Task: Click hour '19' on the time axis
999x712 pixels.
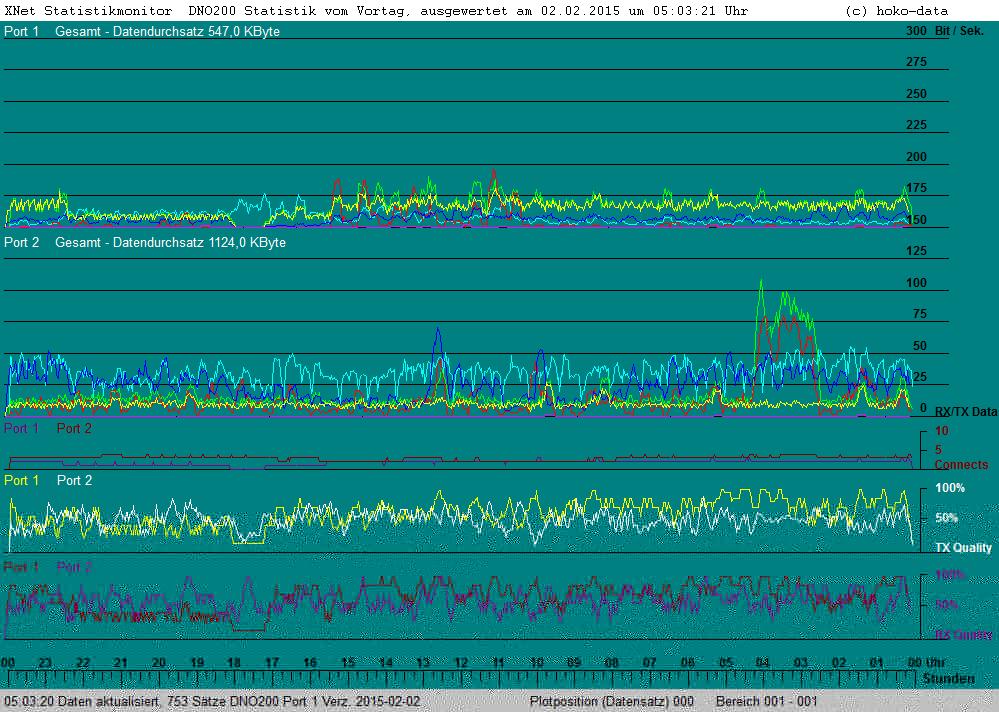Action: pos(197,662)
